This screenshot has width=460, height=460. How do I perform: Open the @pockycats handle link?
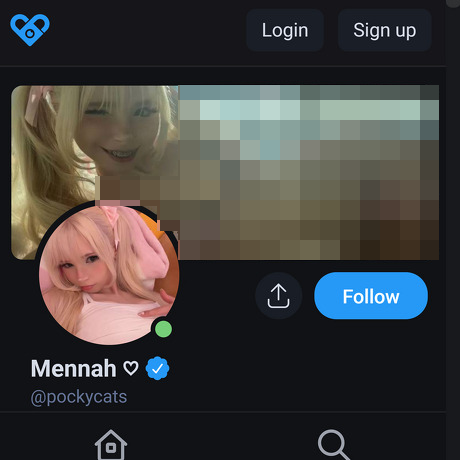(79, 397)
